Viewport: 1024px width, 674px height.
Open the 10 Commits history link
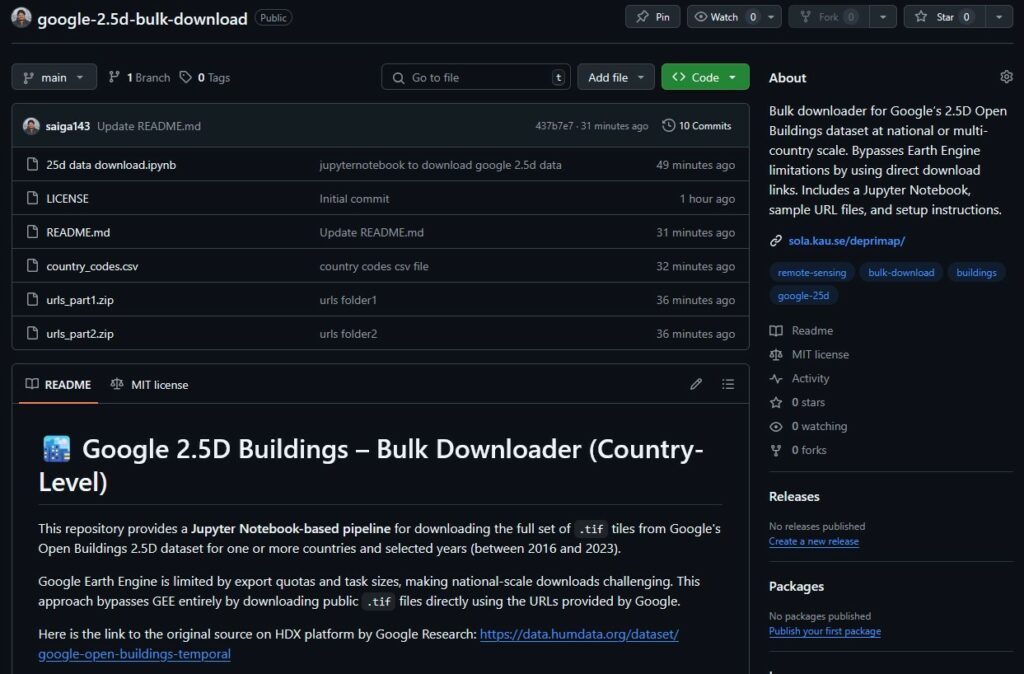(x=697, y=125)
